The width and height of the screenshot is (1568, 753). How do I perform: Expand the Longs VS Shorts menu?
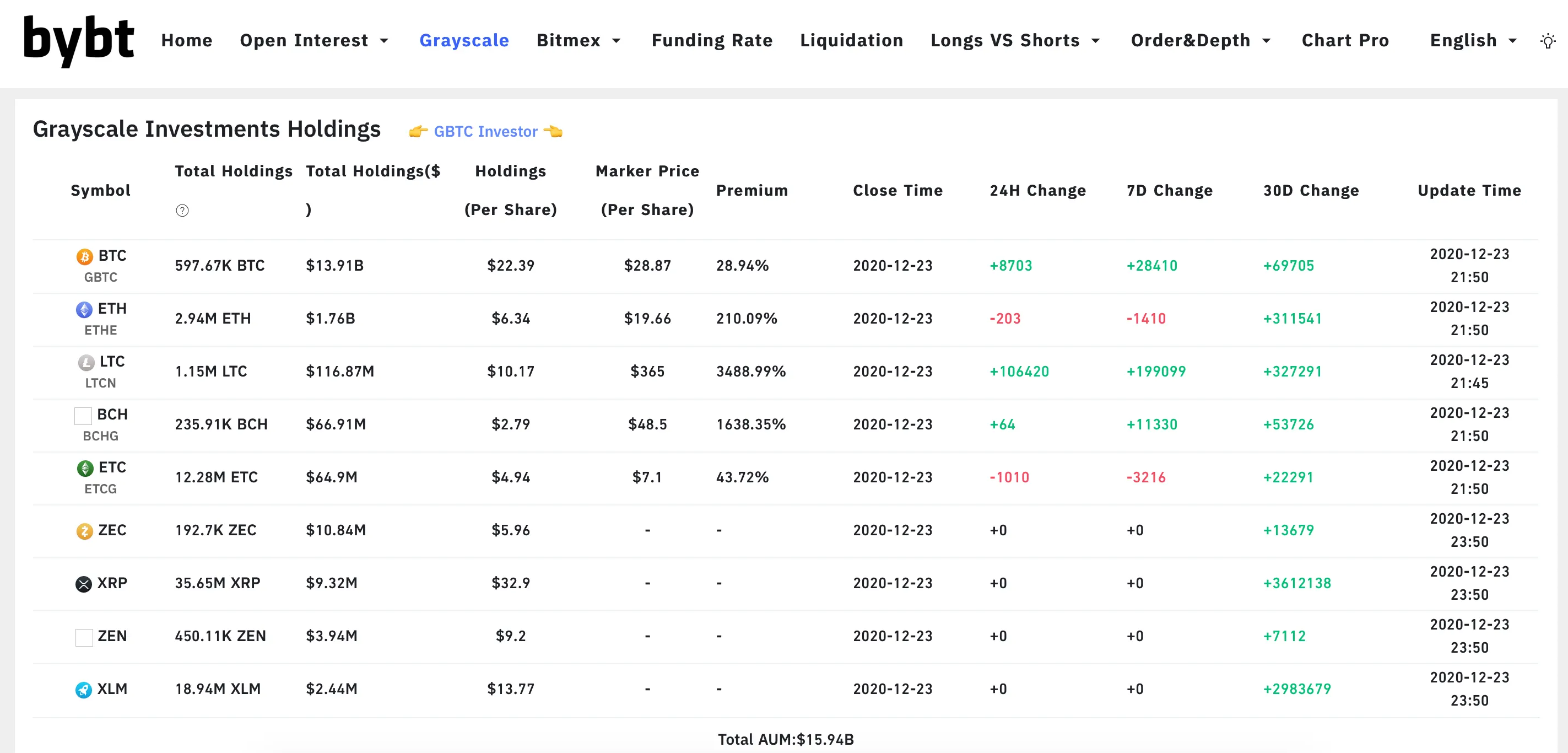pyautogui.click(x=1015, y=40)
